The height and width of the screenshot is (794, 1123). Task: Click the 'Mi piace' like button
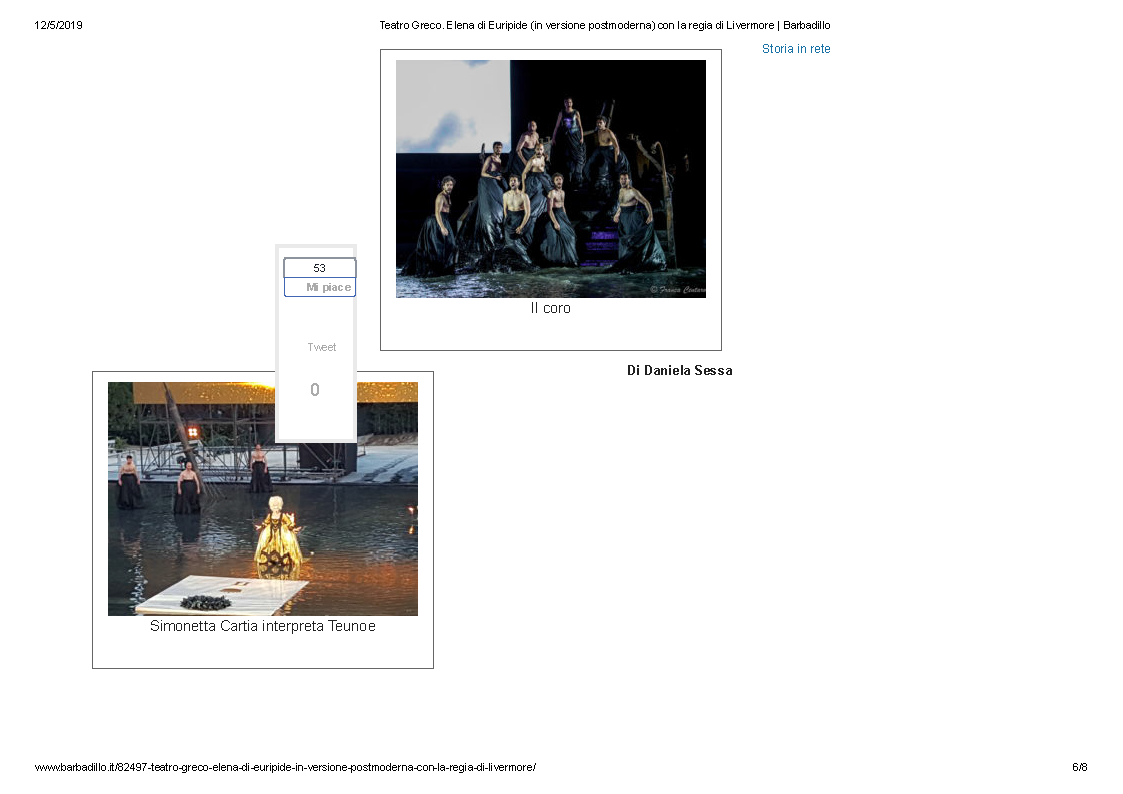pyautogui.click(x=320, y=287)
